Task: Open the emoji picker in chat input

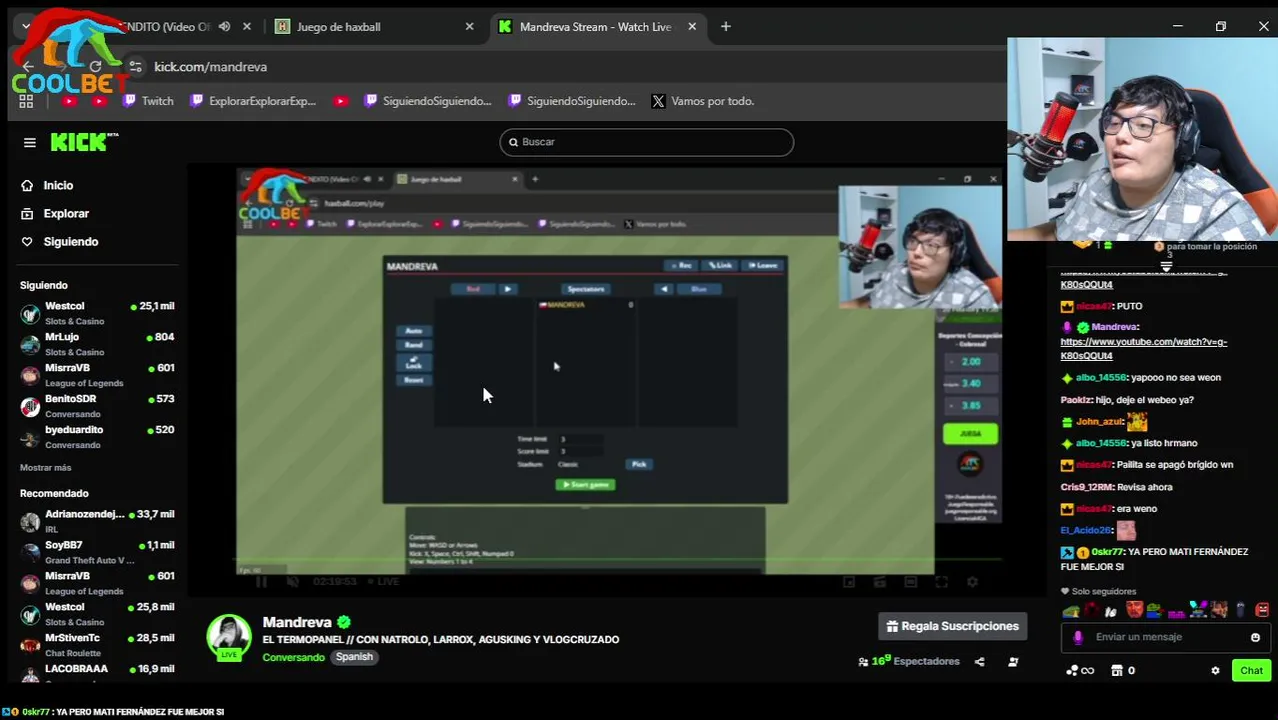Action: tap(1255, 637)
